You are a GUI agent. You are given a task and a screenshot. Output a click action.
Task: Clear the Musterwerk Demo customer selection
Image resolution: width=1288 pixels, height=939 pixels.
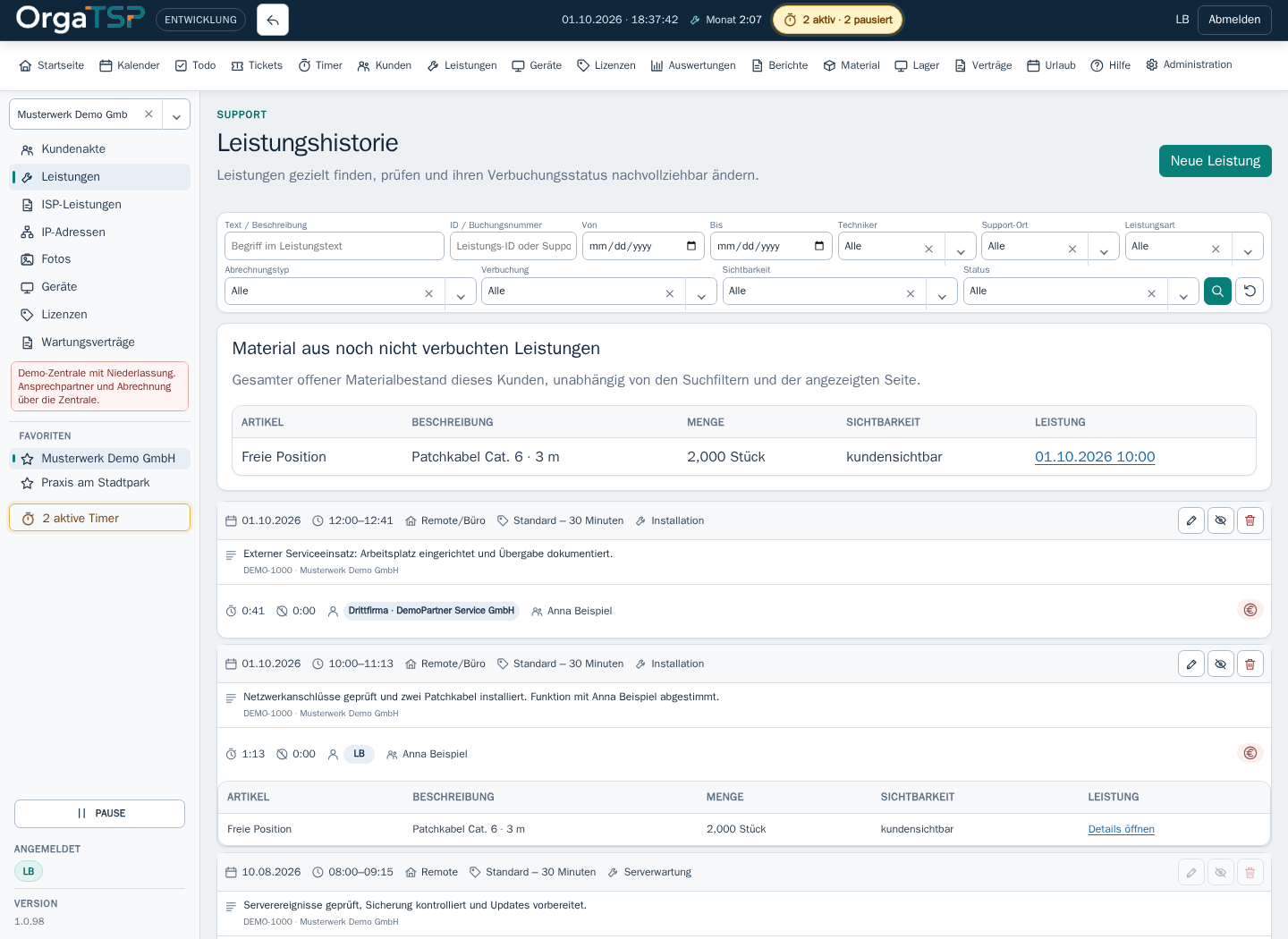(x=148, y=114)
